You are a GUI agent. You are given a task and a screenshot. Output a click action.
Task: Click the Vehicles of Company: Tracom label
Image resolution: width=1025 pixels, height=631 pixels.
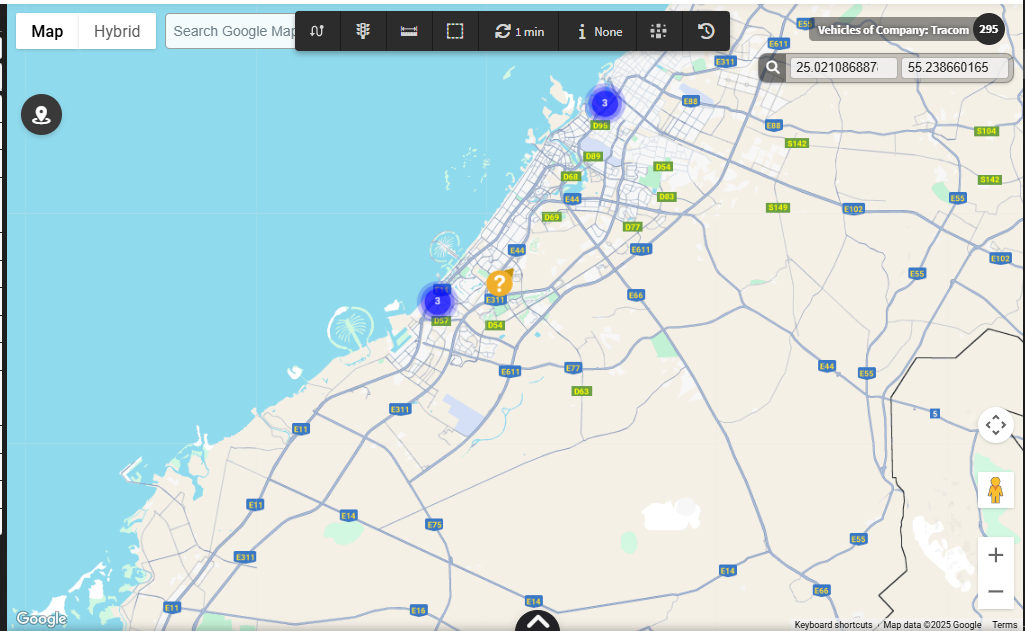point(892,30)
